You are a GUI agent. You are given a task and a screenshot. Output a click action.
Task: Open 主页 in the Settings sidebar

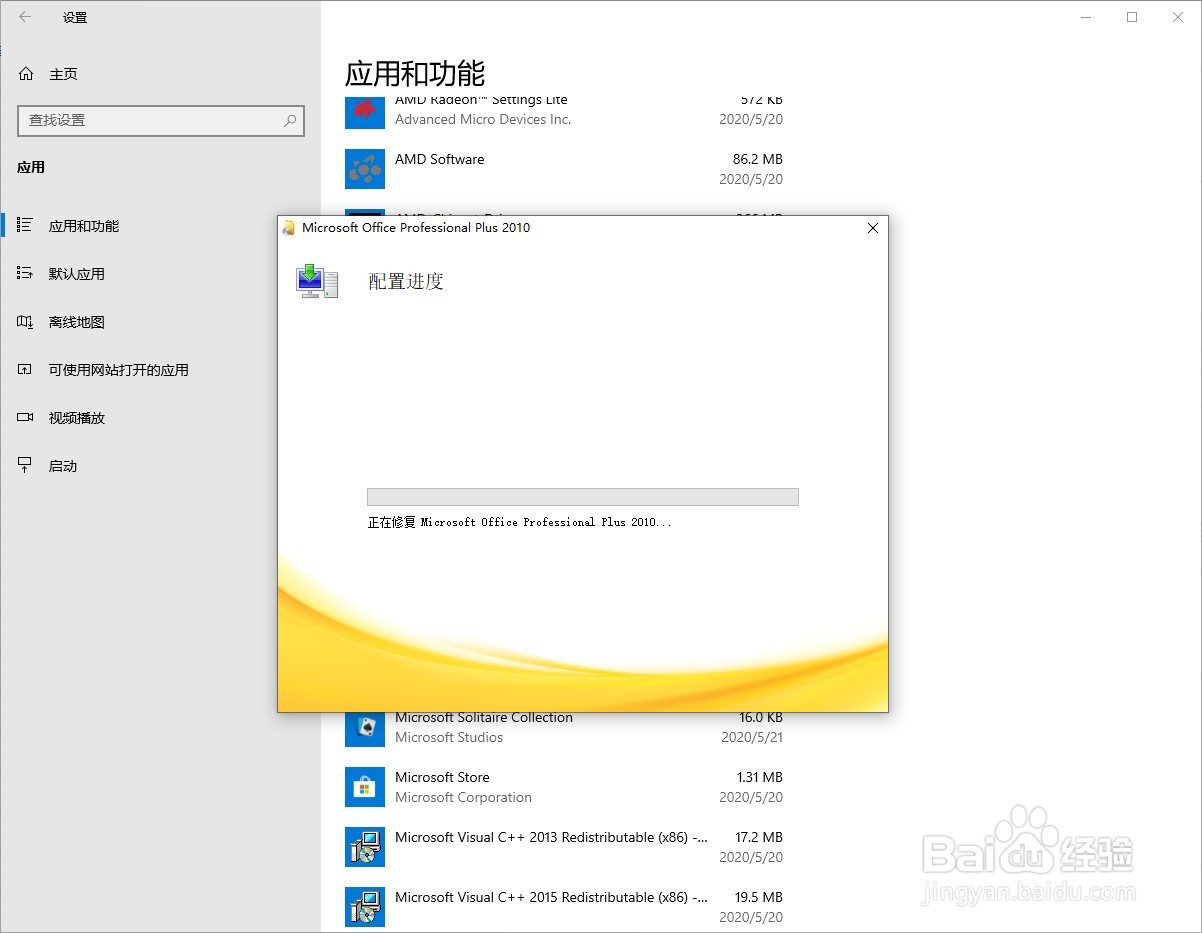[63, 74]
